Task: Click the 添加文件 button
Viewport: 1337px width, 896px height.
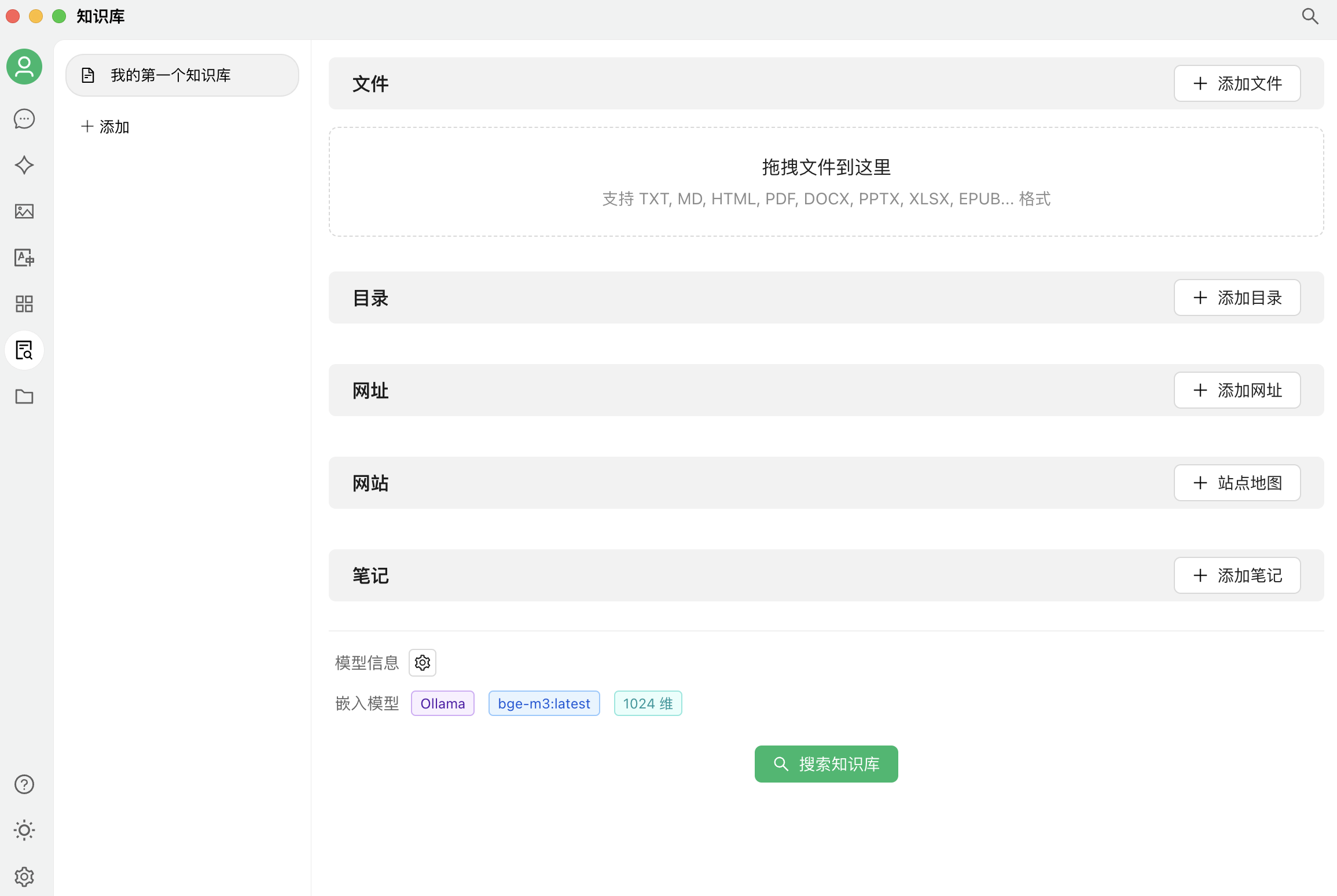Action: 1237,83
